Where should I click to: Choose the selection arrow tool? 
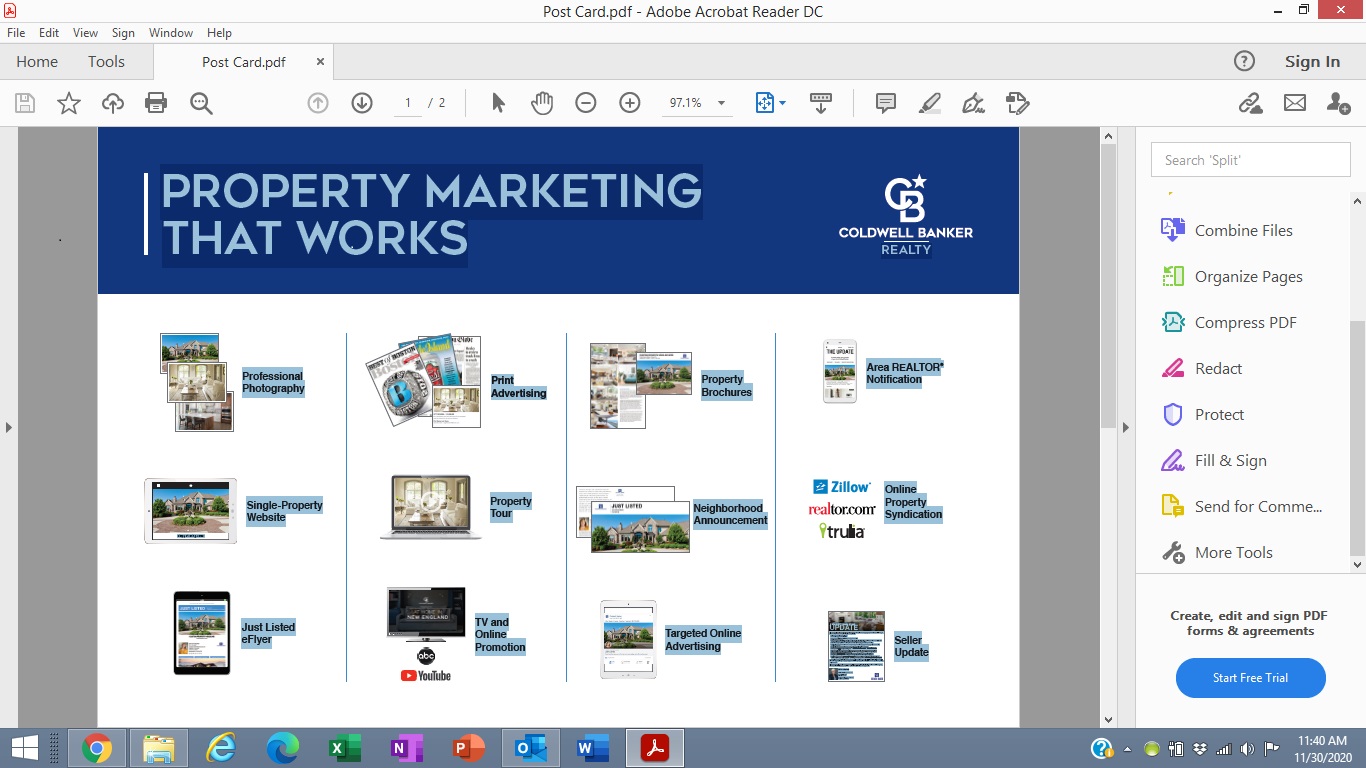[x=498, y=103]
